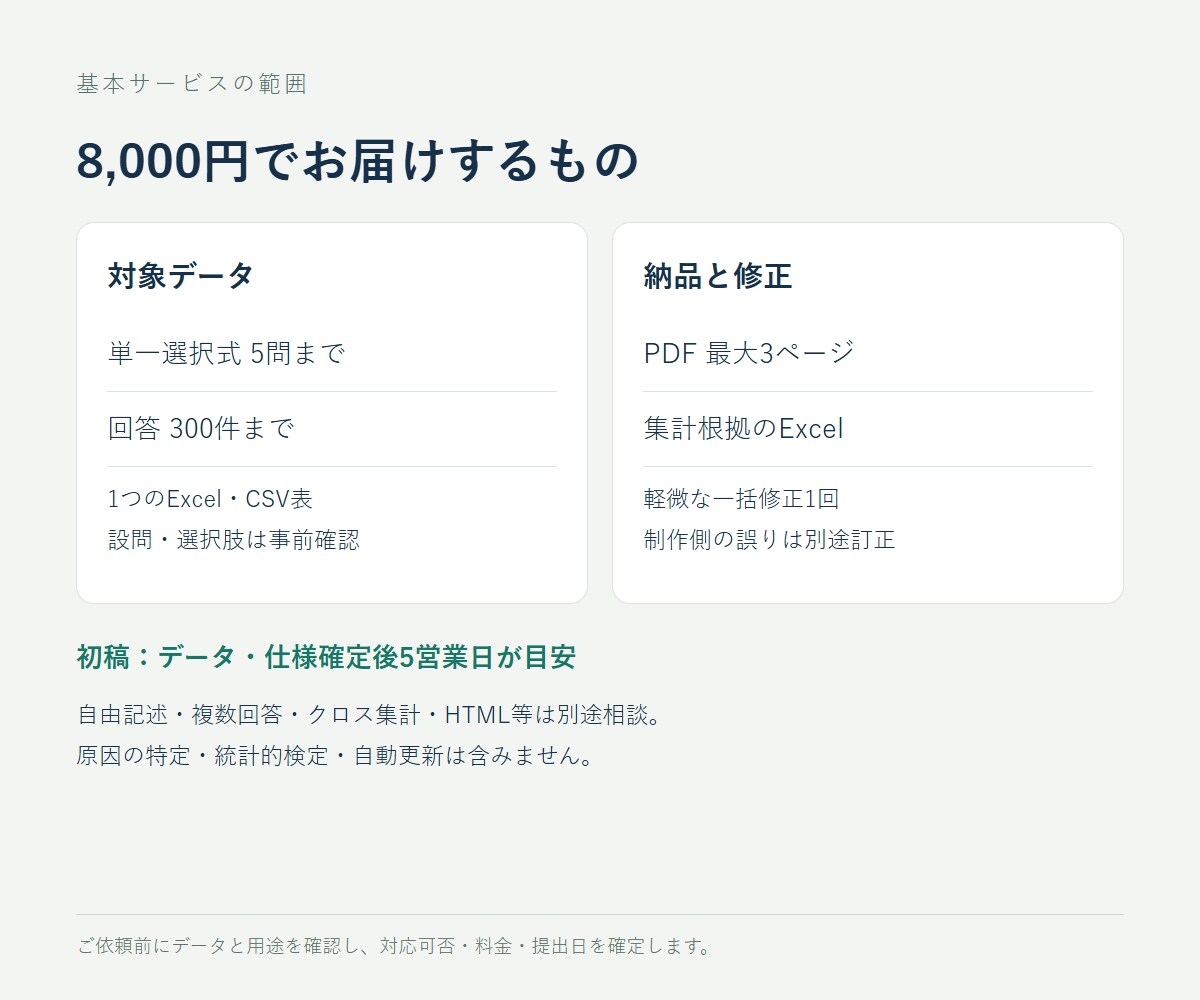Click the '納品と修正' card title
The width and height of the screenshot is (1200, 1000).
[718, 276]
